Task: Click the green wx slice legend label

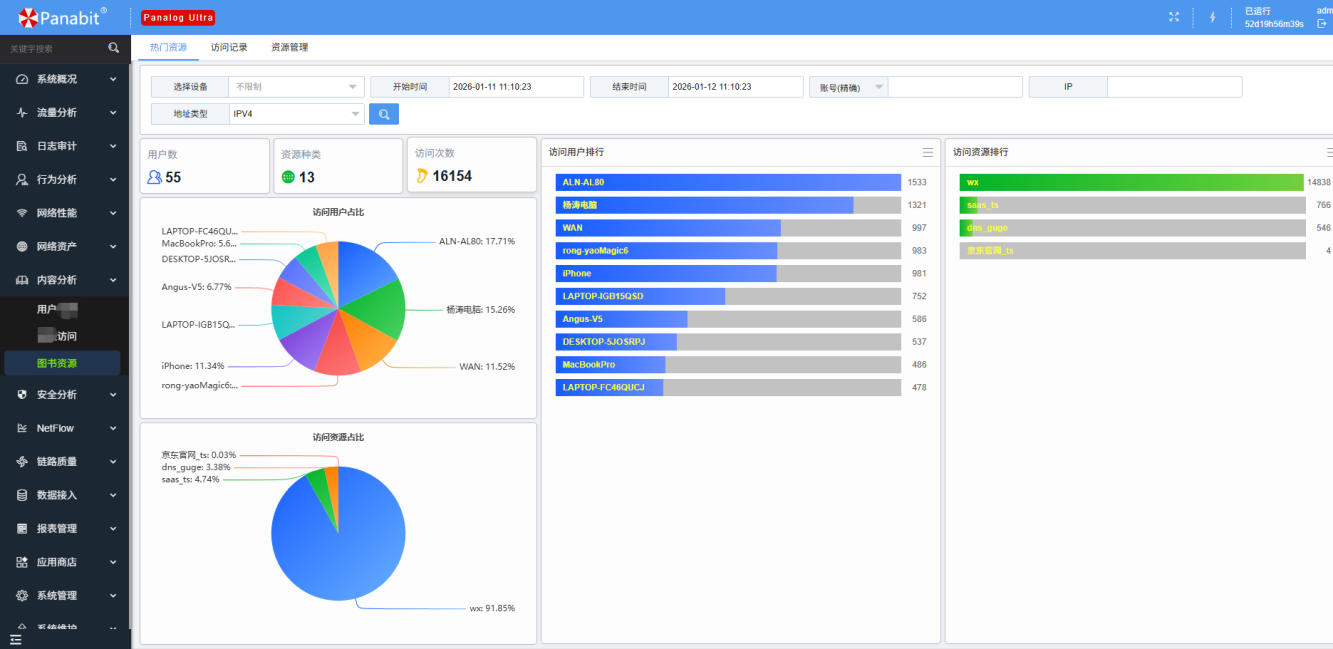Action: 491,608
